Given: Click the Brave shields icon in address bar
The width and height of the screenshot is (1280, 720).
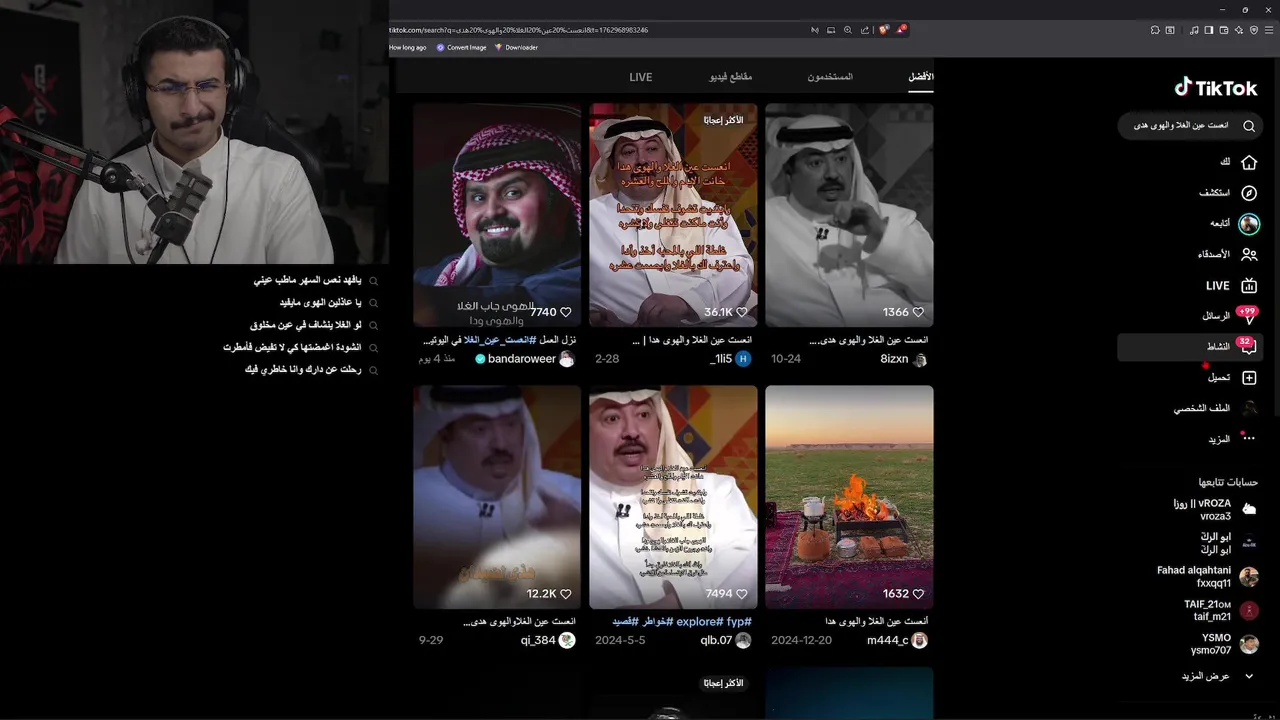Looking at the screenshot, I should click(884, 30).
